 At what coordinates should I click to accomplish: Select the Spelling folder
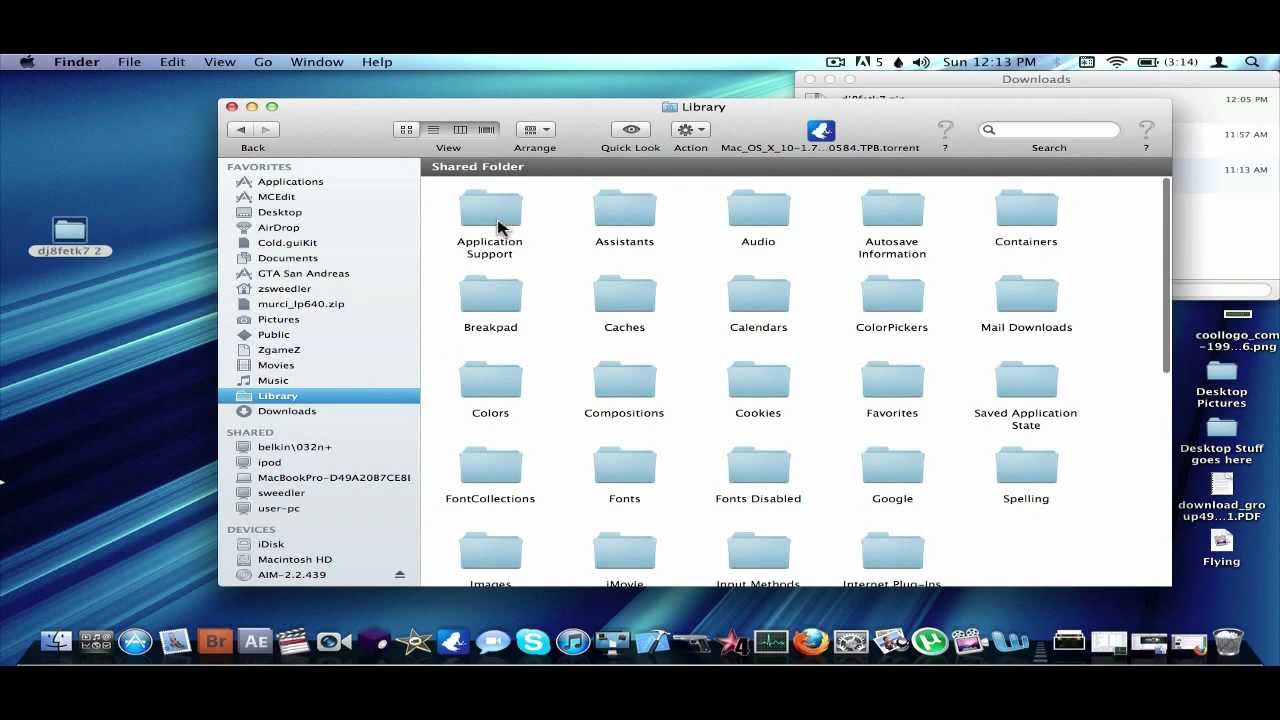[x=1026, y=476]
